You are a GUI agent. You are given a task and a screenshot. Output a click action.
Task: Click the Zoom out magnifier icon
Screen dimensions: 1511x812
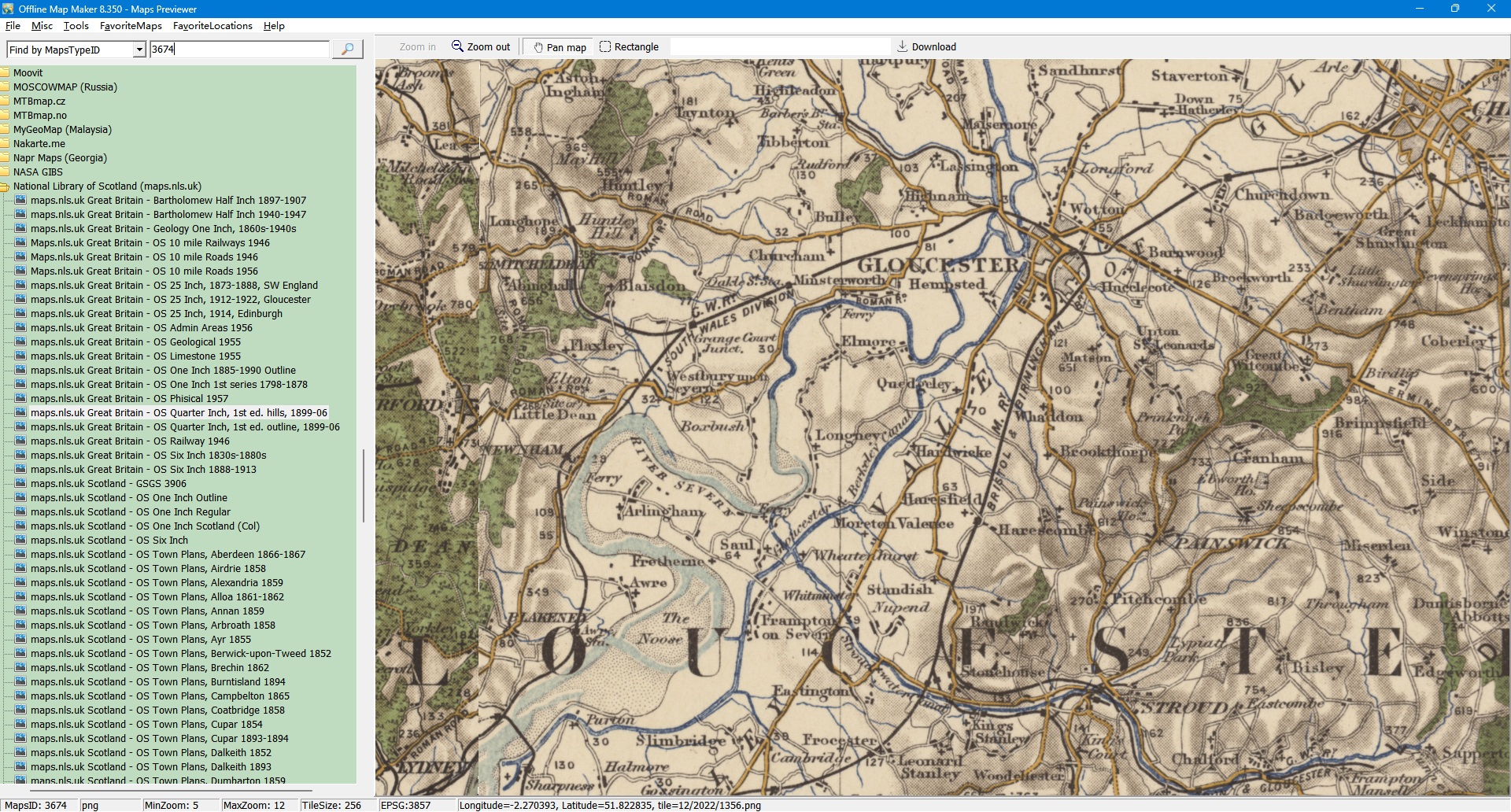(457, 46)
